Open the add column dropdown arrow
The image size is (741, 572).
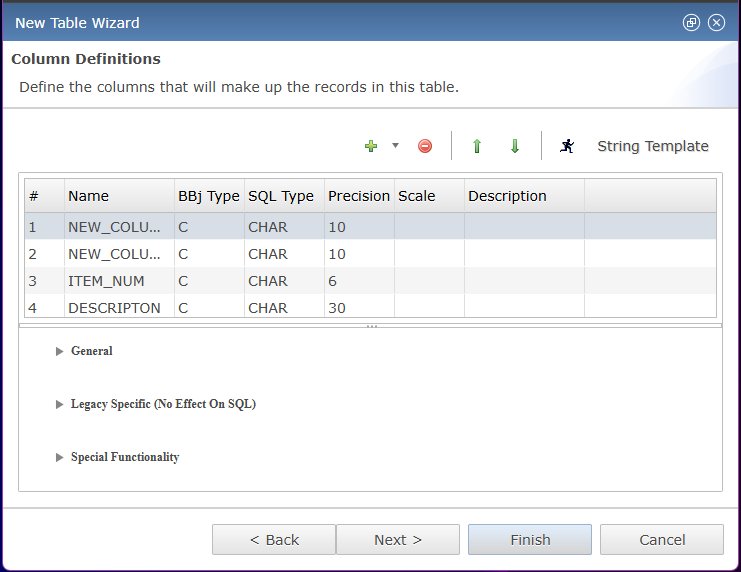pyautogui.click(x=395, y=146)
